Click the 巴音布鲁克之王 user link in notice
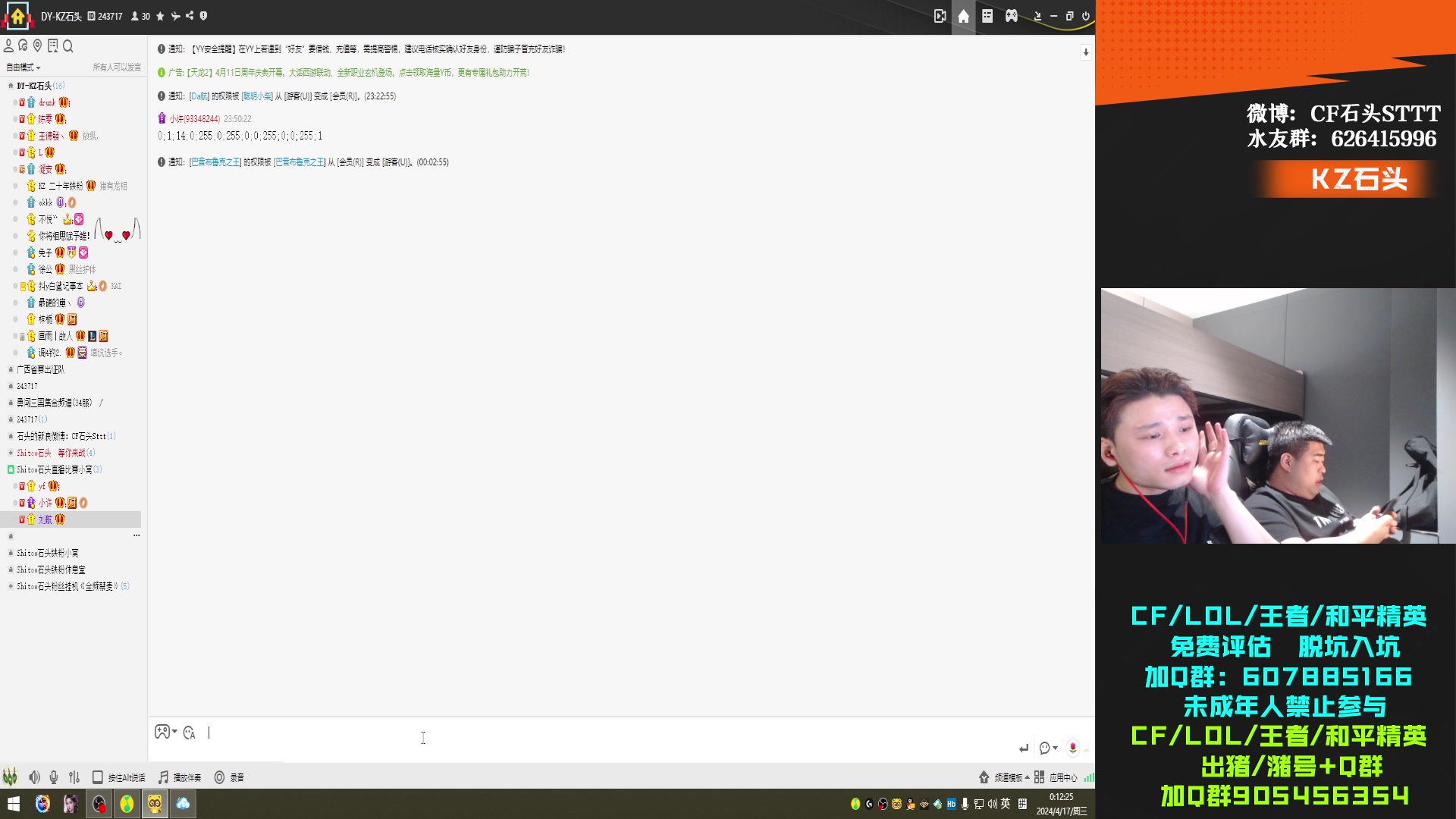1456x819 pixels. click(215, 162)
